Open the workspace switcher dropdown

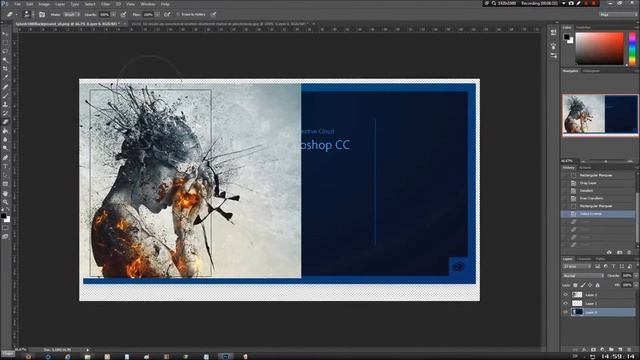pos(618,14)
